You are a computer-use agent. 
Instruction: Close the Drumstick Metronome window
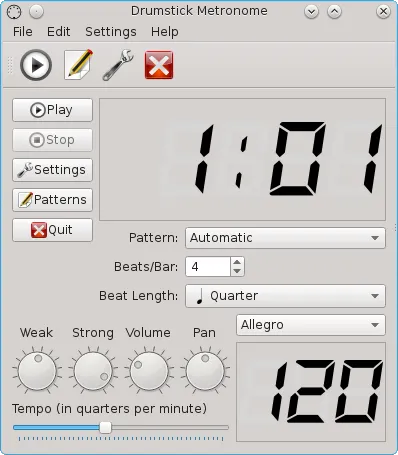[383, 12]
